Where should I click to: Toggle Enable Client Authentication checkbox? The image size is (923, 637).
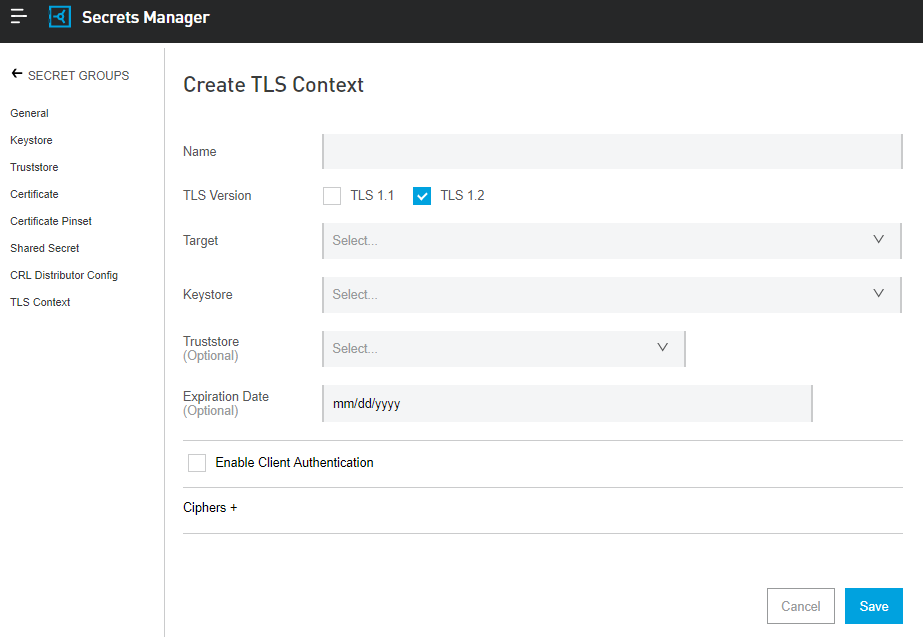tap(197, 462)
